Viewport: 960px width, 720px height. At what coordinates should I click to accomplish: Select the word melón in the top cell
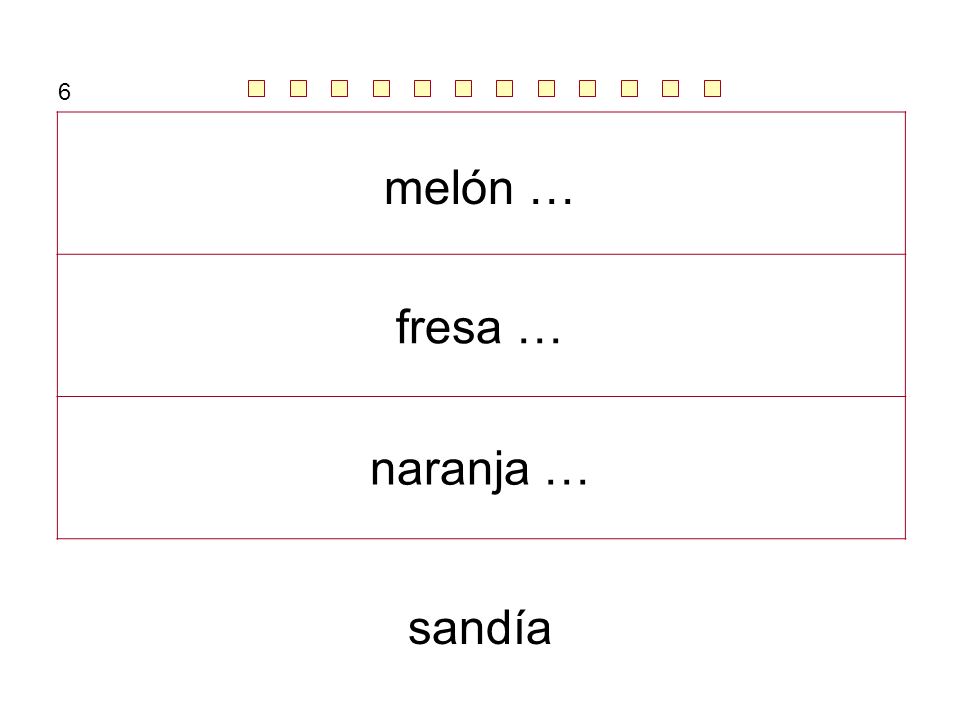(449, 188)
